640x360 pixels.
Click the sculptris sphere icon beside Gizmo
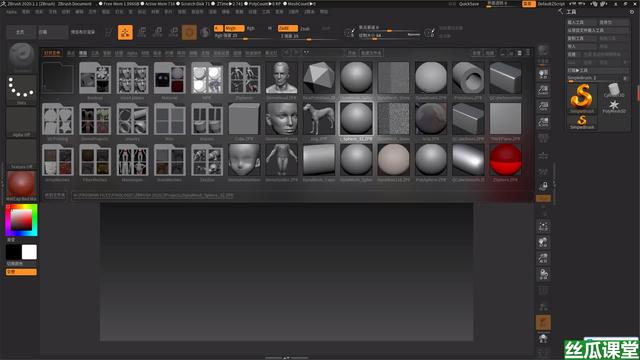pos(205,32)
